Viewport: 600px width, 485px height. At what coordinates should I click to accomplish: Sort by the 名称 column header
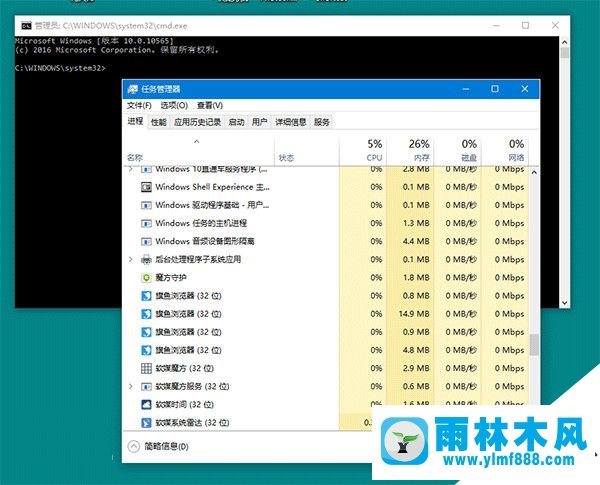coord(200,151)
